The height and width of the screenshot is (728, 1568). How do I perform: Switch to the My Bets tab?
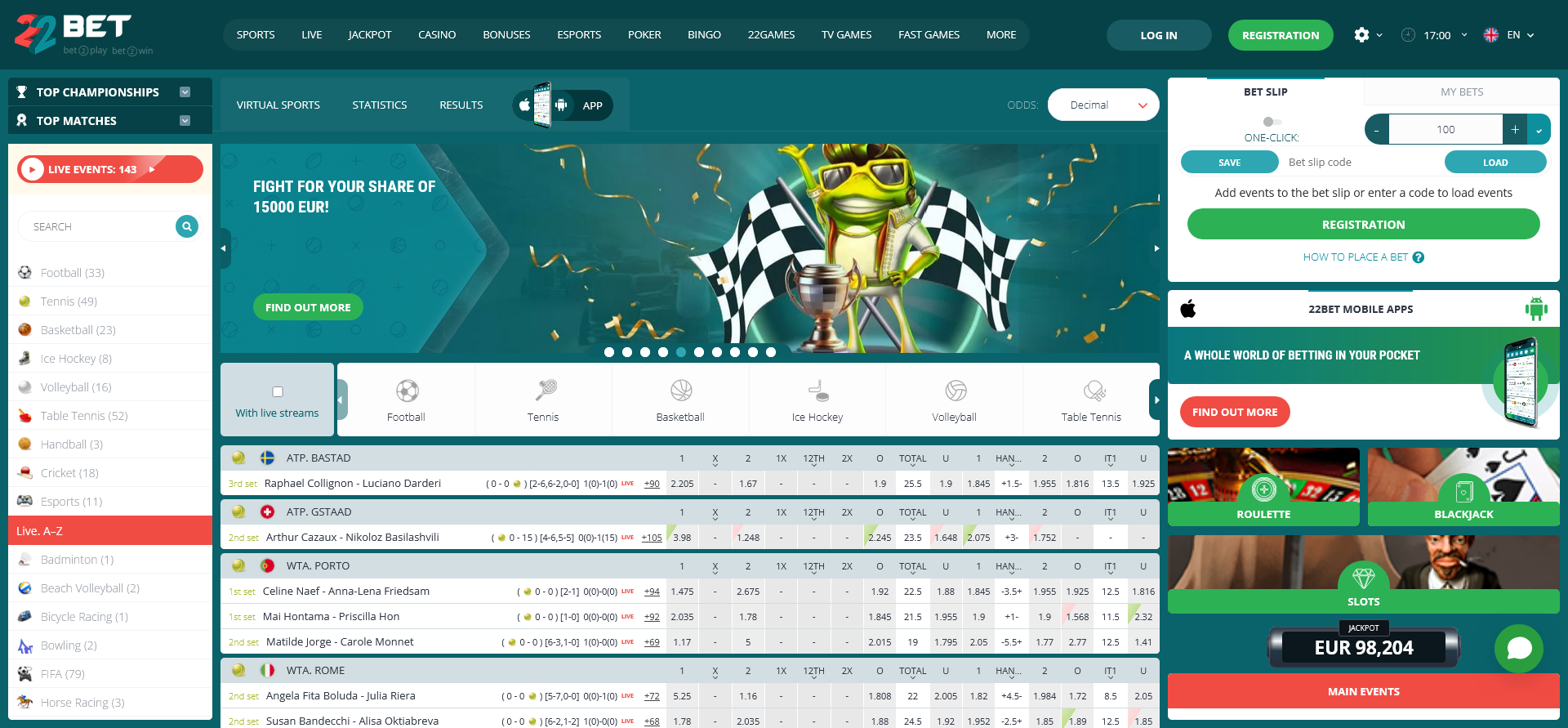coord(1462,92)
